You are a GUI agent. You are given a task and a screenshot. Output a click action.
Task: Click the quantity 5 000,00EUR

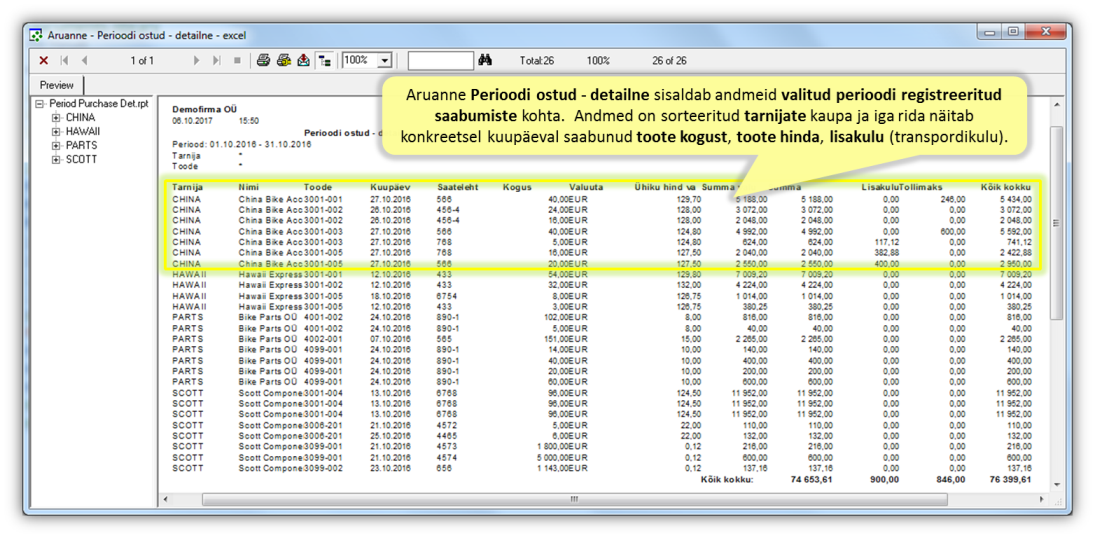click(561, 457)
